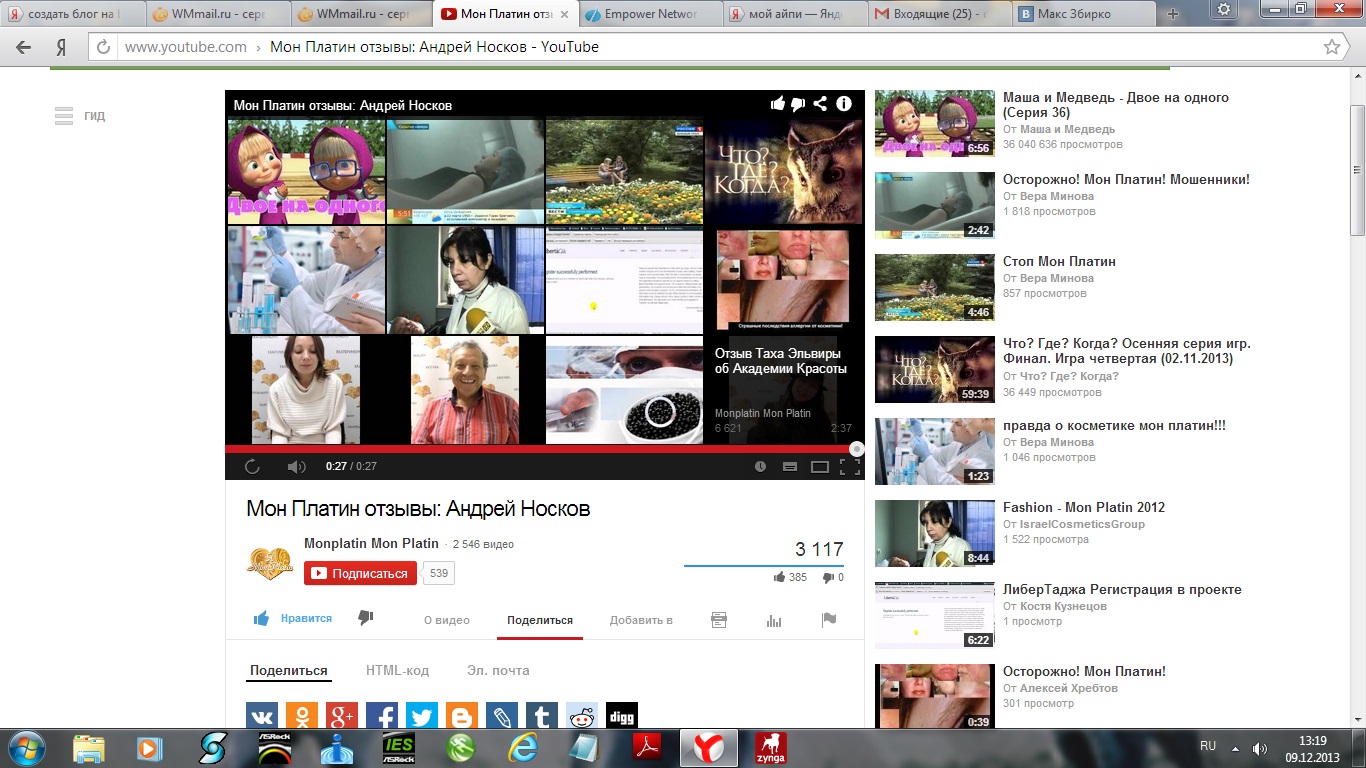
Task: Open the ГИД guide menu
Action: [x=80, y=116]
